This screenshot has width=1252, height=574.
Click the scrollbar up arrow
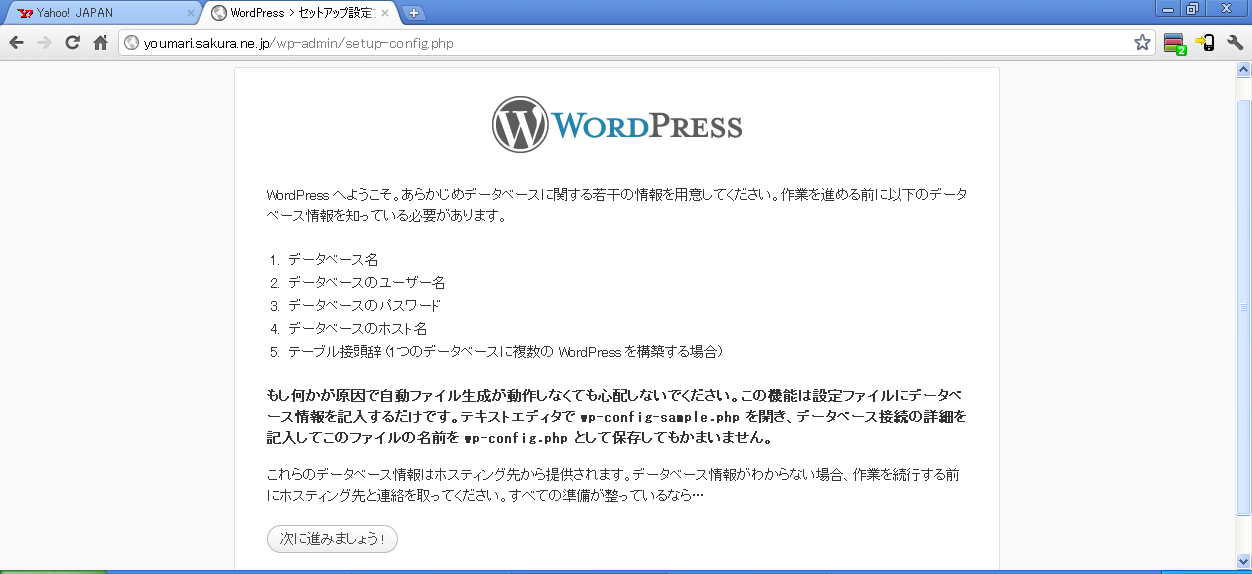tap(1244, 70)
